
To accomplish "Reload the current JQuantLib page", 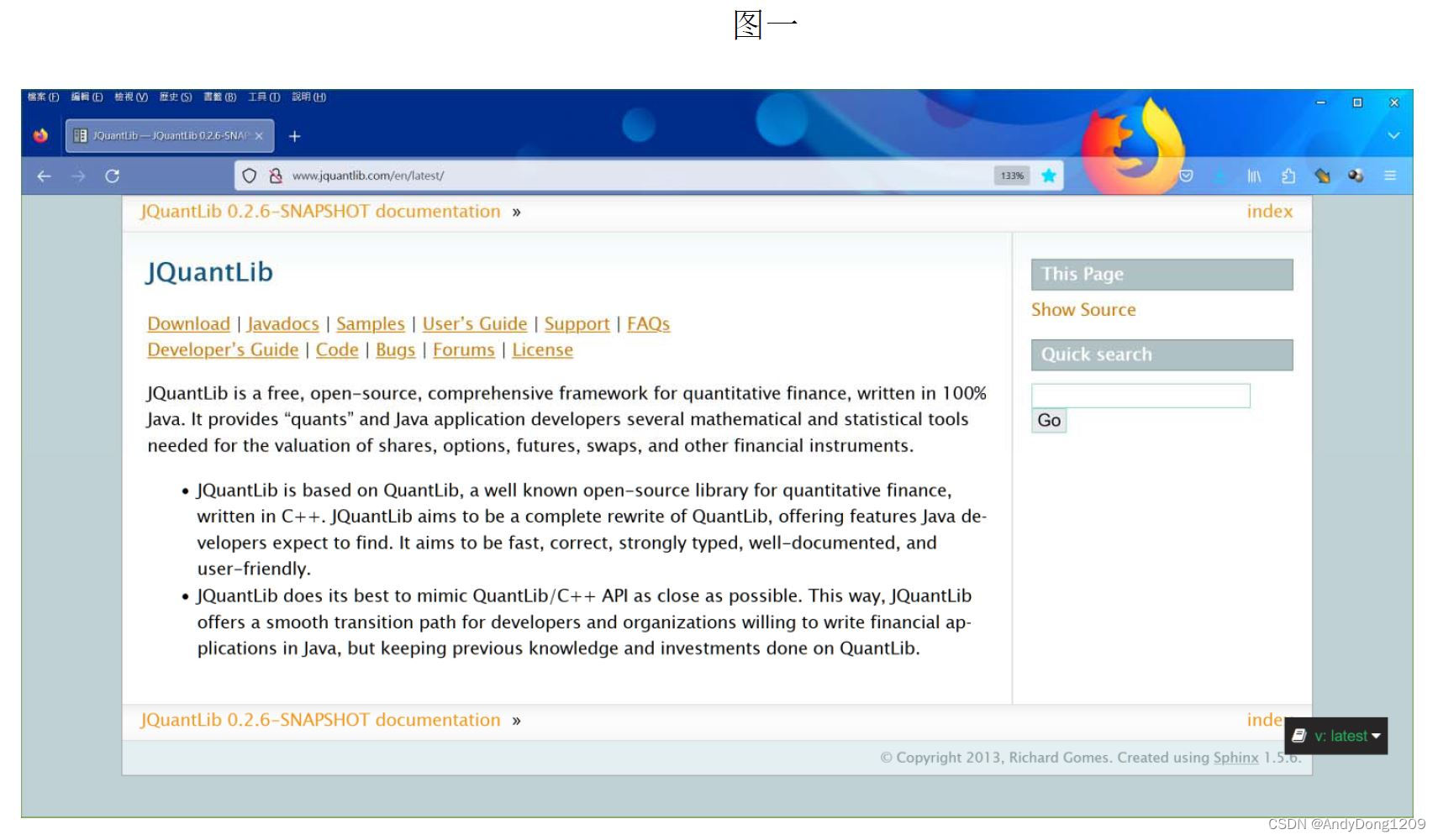I will (112, 176).
